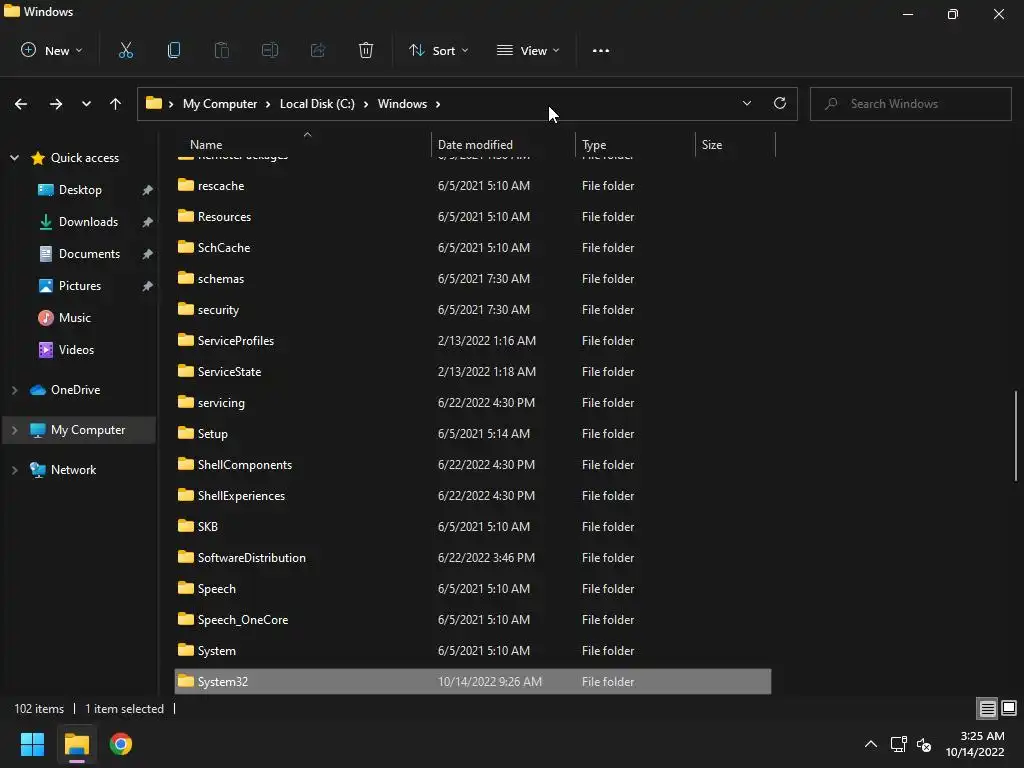1024x768 pixels.
Task: Launch Google Chrome from taskbar
Action: pyautogui.click(x=121, y=744)
